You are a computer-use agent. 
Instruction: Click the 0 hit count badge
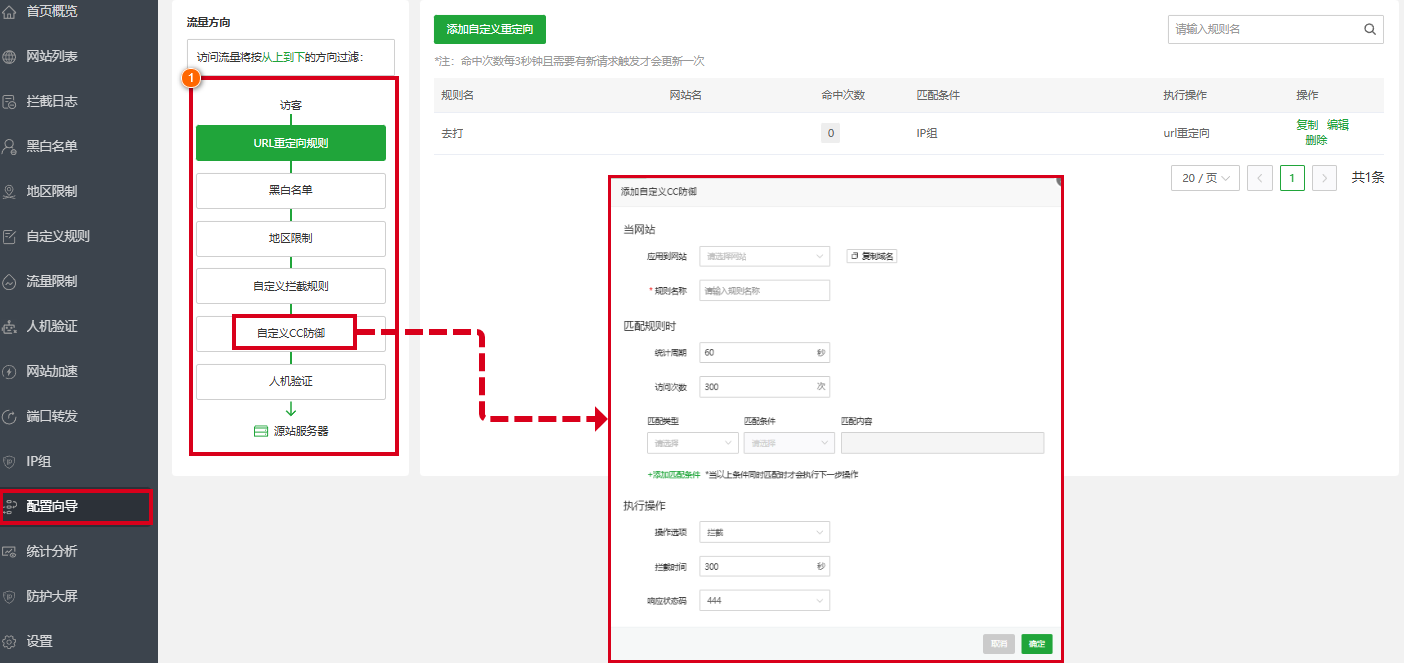click(831, 133)
